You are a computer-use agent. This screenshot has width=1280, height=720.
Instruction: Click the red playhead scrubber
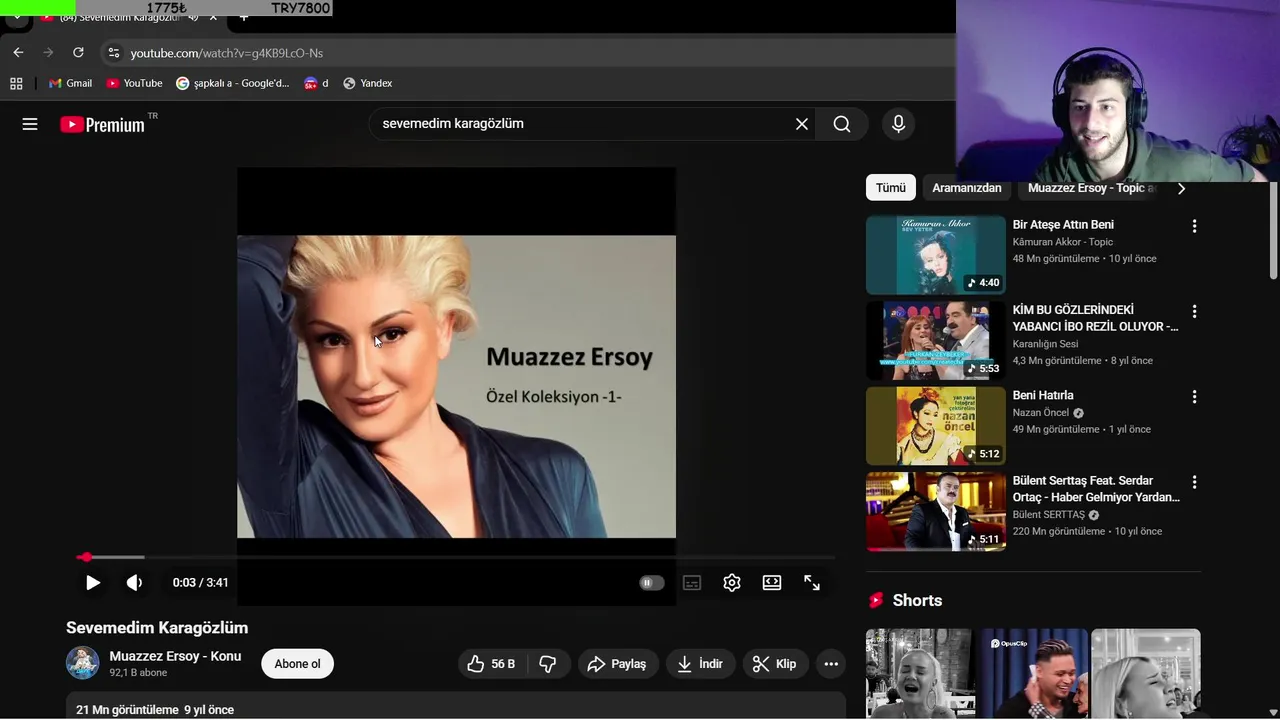coord(86,557)
